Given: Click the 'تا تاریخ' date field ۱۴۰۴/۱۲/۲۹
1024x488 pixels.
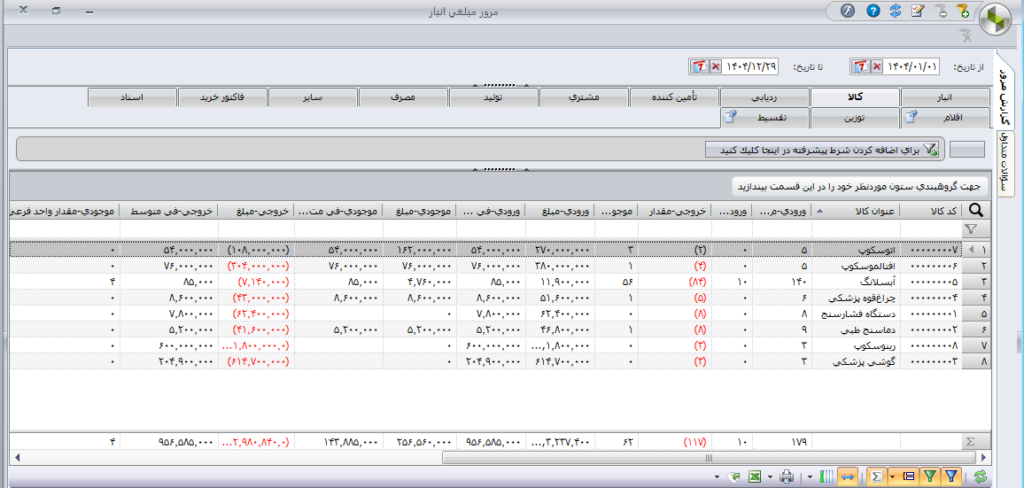Looking at the screenshot, I should tap(751, 67).
